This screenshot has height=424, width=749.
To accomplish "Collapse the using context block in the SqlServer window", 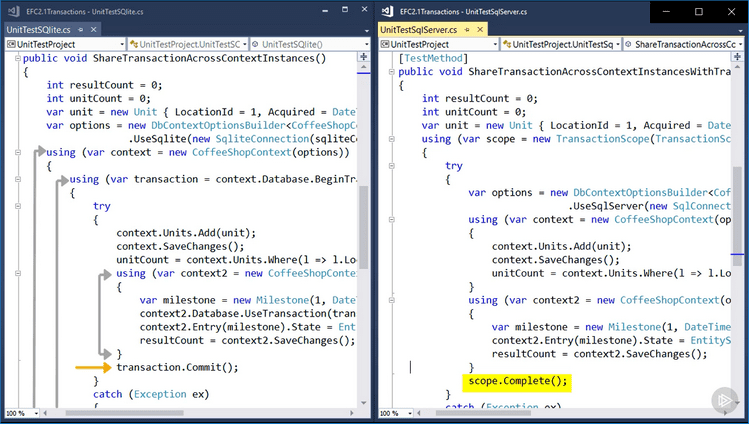I will [x=392, y=220].
